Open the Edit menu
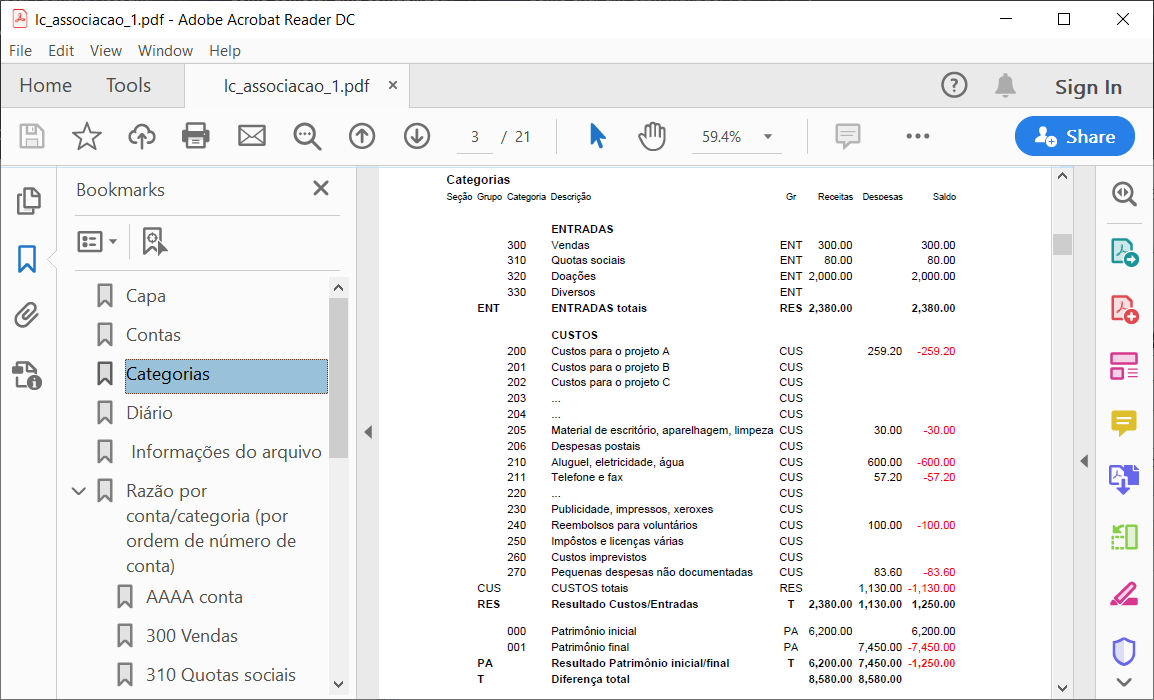 [61, 51]
